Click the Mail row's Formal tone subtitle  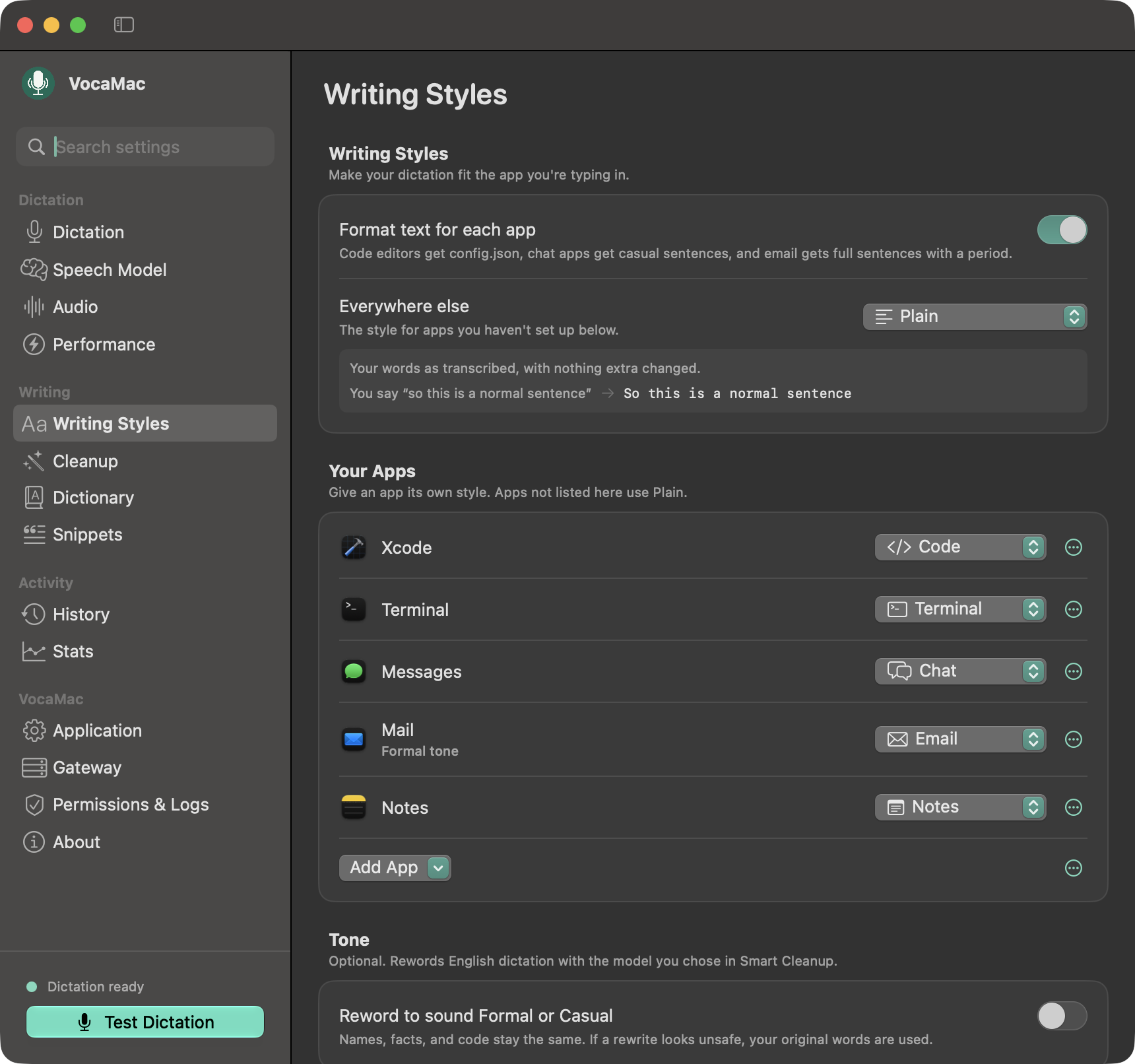[x=420, y=751]
